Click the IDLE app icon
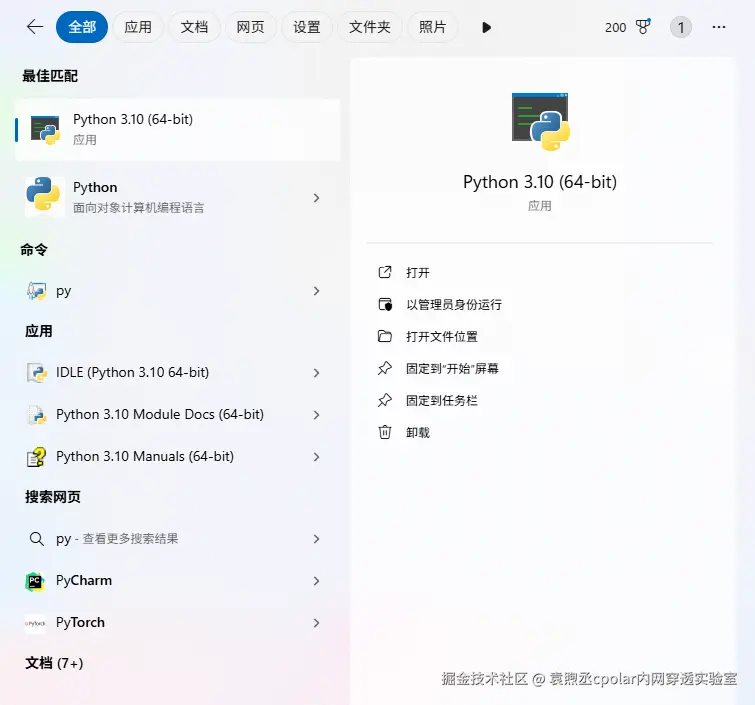This screenshot has width=755, height=705. coord(37,373)
